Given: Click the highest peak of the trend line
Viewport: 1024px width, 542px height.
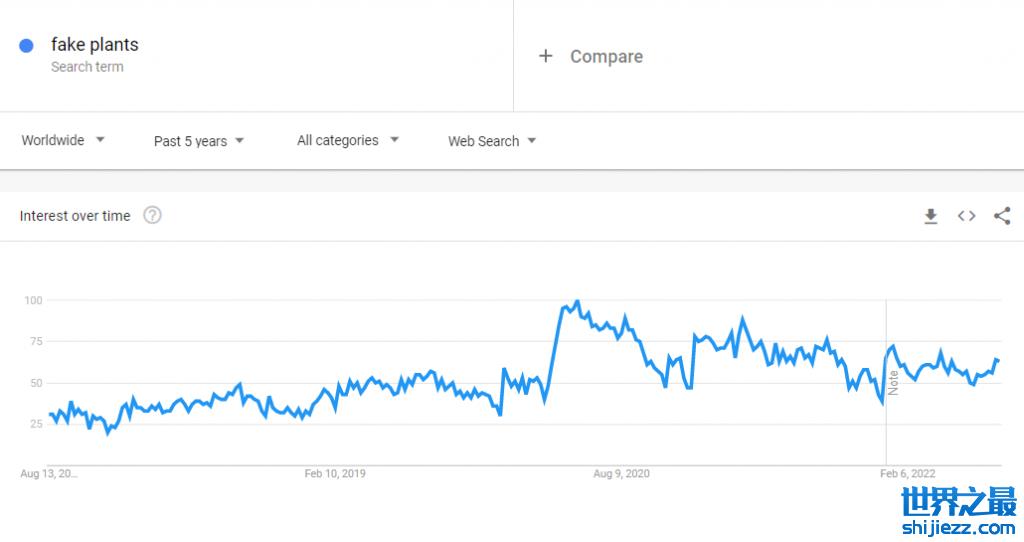Looking at the screenshot, I should [x=577, y=301].
